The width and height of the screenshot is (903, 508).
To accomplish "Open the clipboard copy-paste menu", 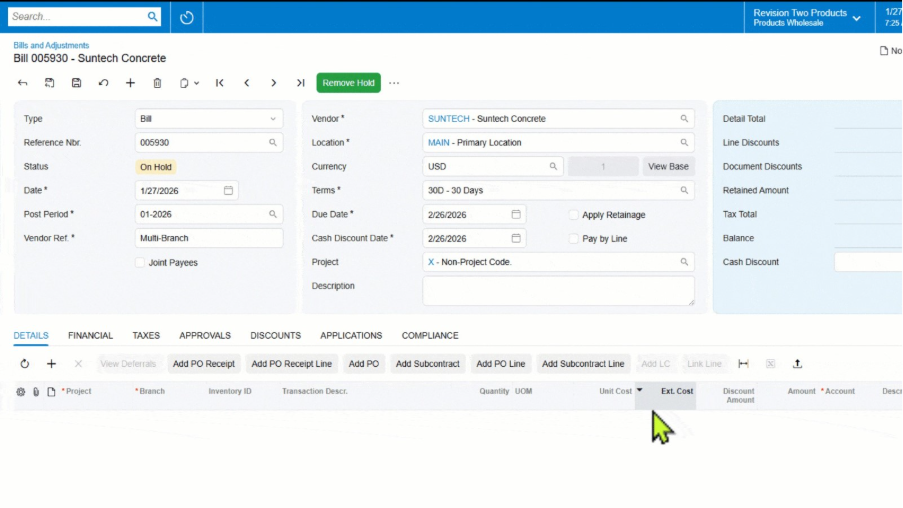I will click(x=189, y=83).
